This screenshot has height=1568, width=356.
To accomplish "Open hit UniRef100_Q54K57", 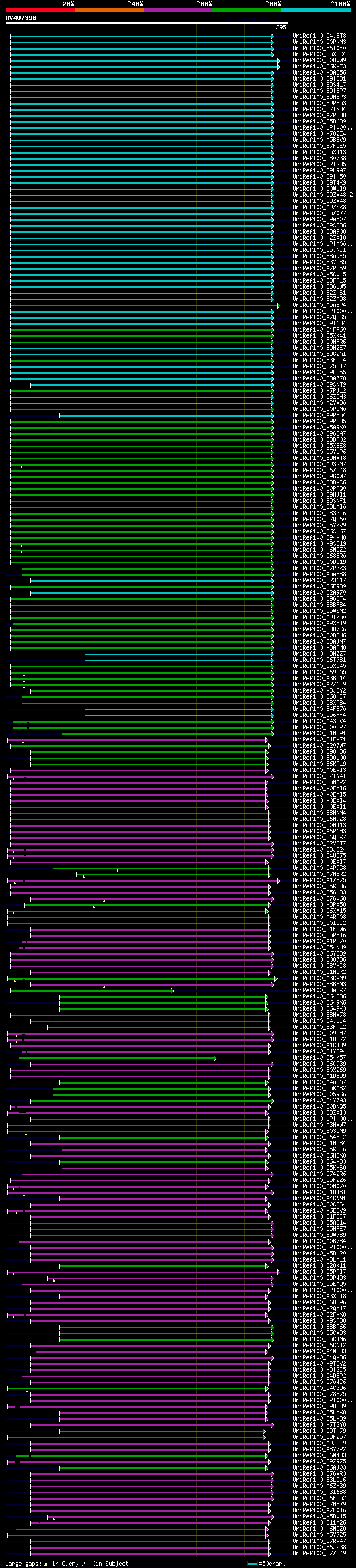I will (x=319, y=1057).
